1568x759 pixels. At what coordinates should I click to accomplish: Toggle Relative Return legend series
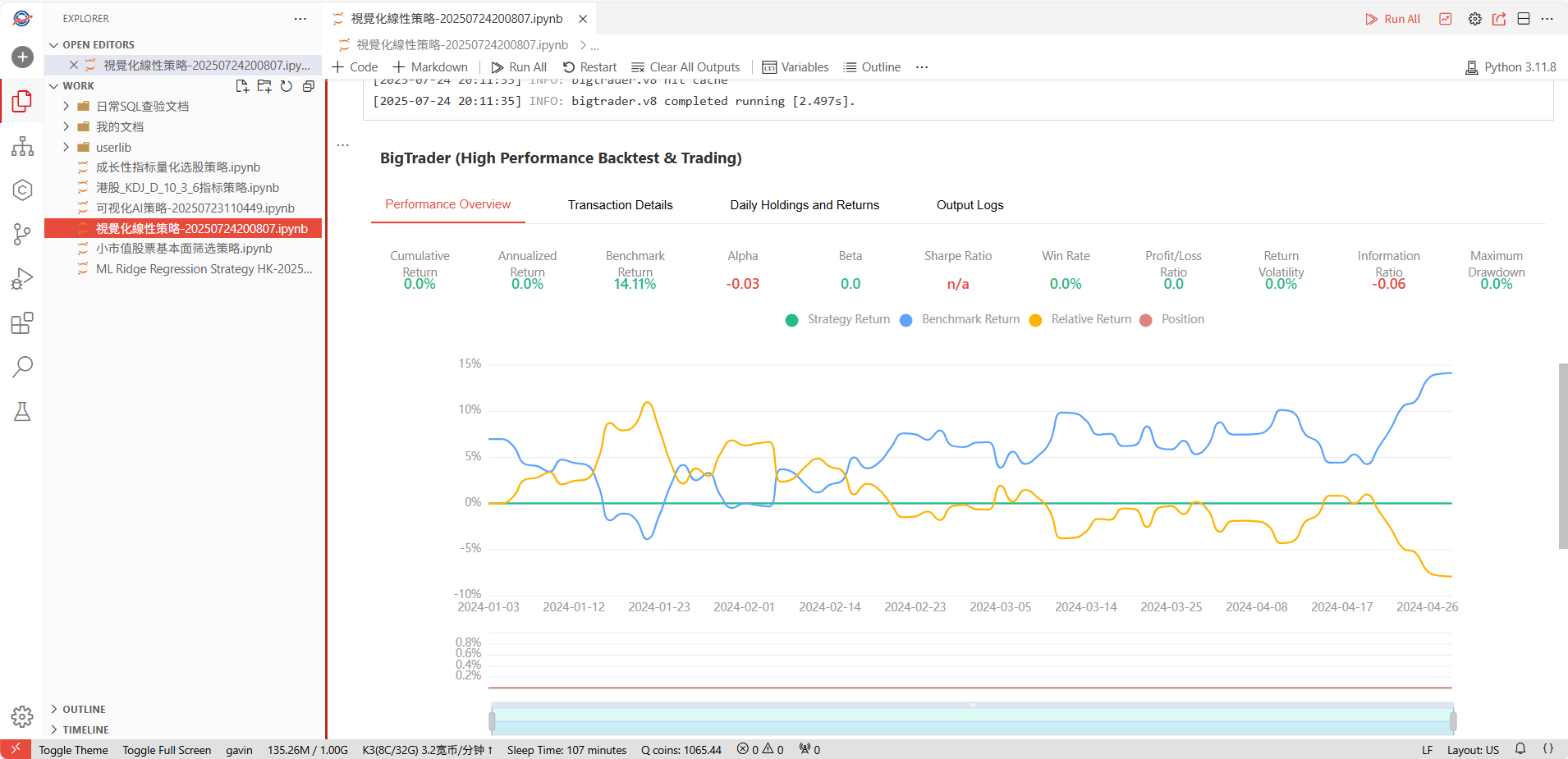1080,319
